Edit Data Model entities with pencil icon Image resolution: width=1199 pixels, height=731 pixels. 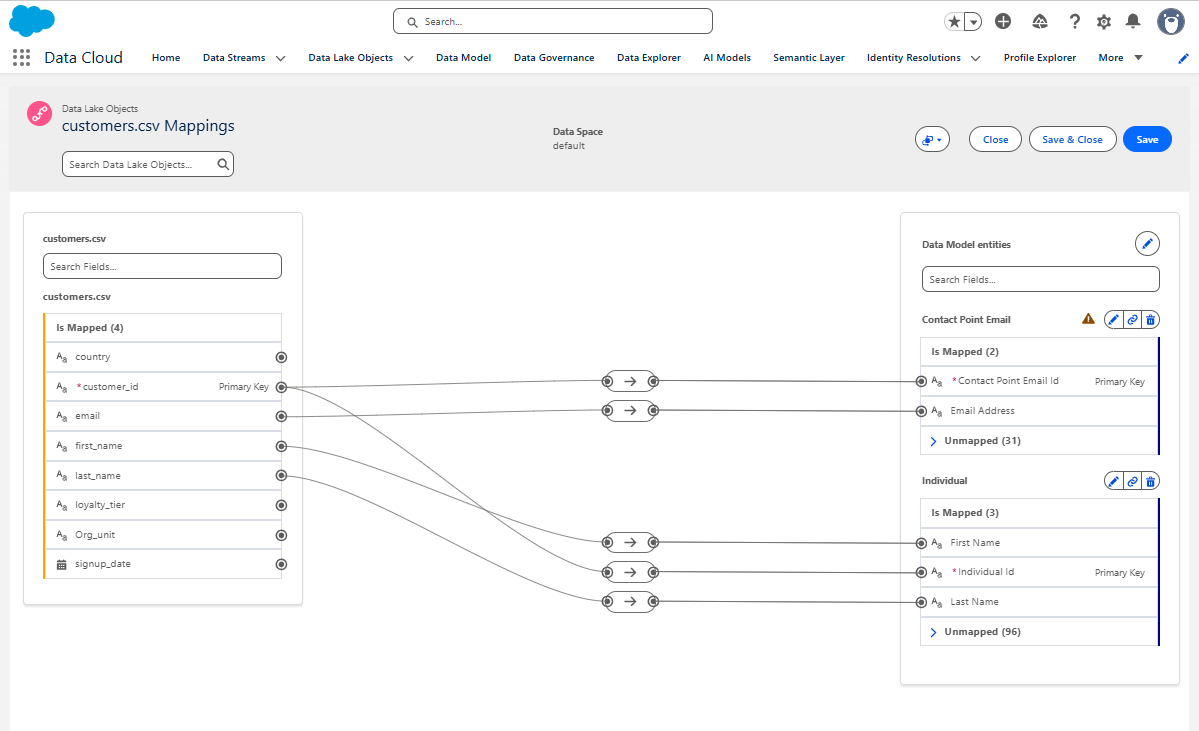1147,244
